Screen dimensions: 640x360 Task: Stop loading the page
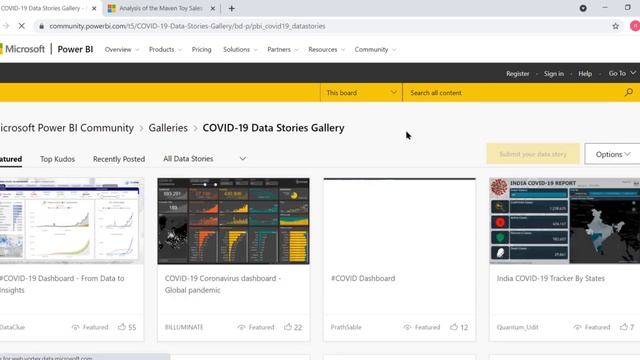(22, 26)
